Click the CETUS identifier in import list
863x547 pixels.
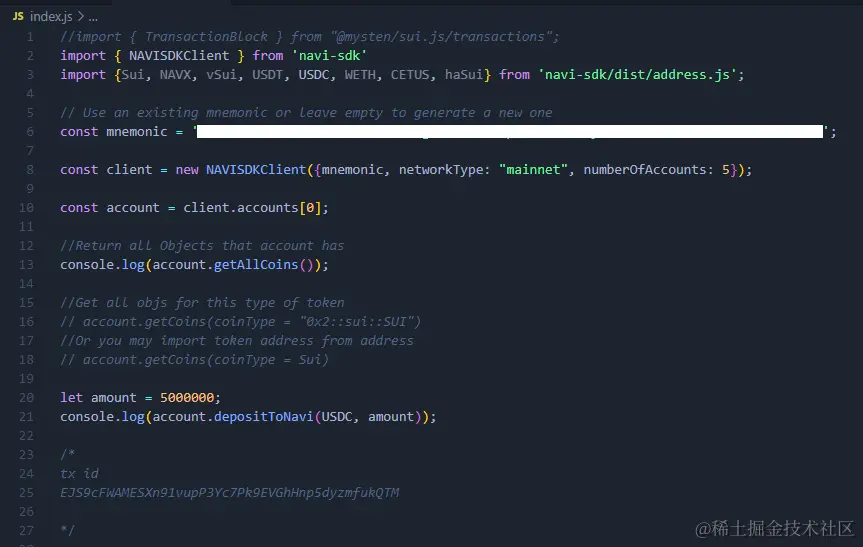[409, 75]
